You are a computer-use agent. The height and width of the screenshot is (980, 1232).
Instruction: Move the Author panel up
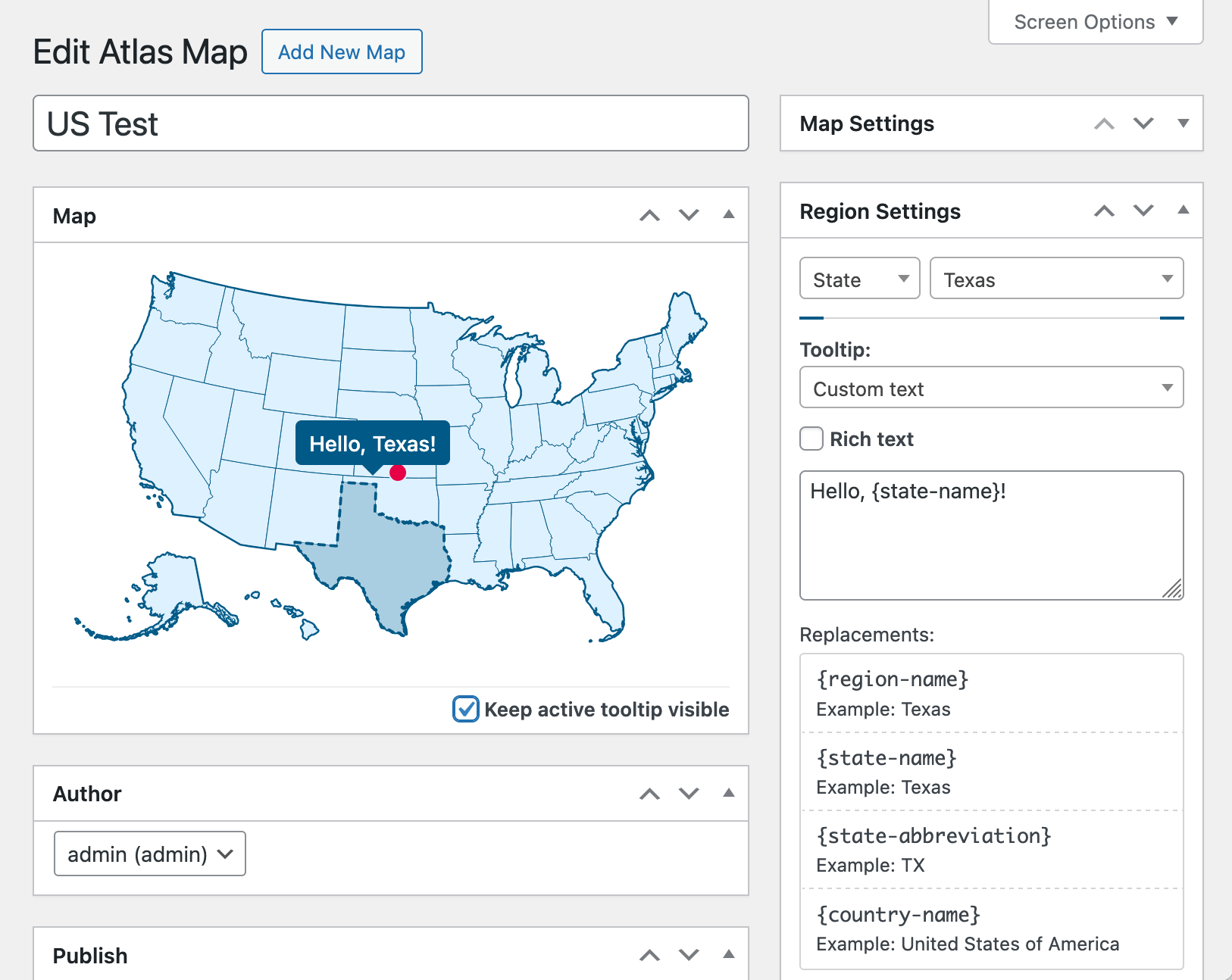649,794
